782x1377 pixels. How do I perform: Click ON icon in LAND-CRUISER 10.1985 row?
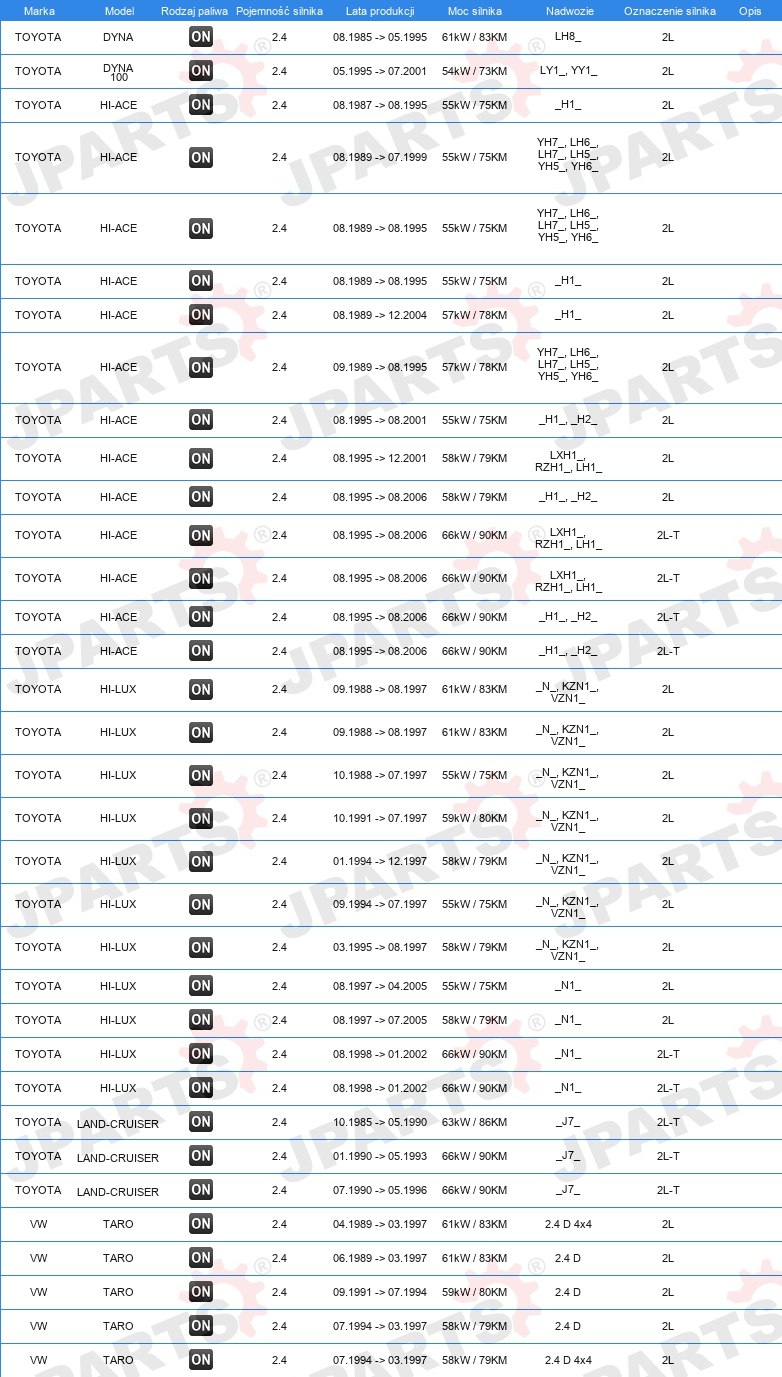tap(201, 1122)
